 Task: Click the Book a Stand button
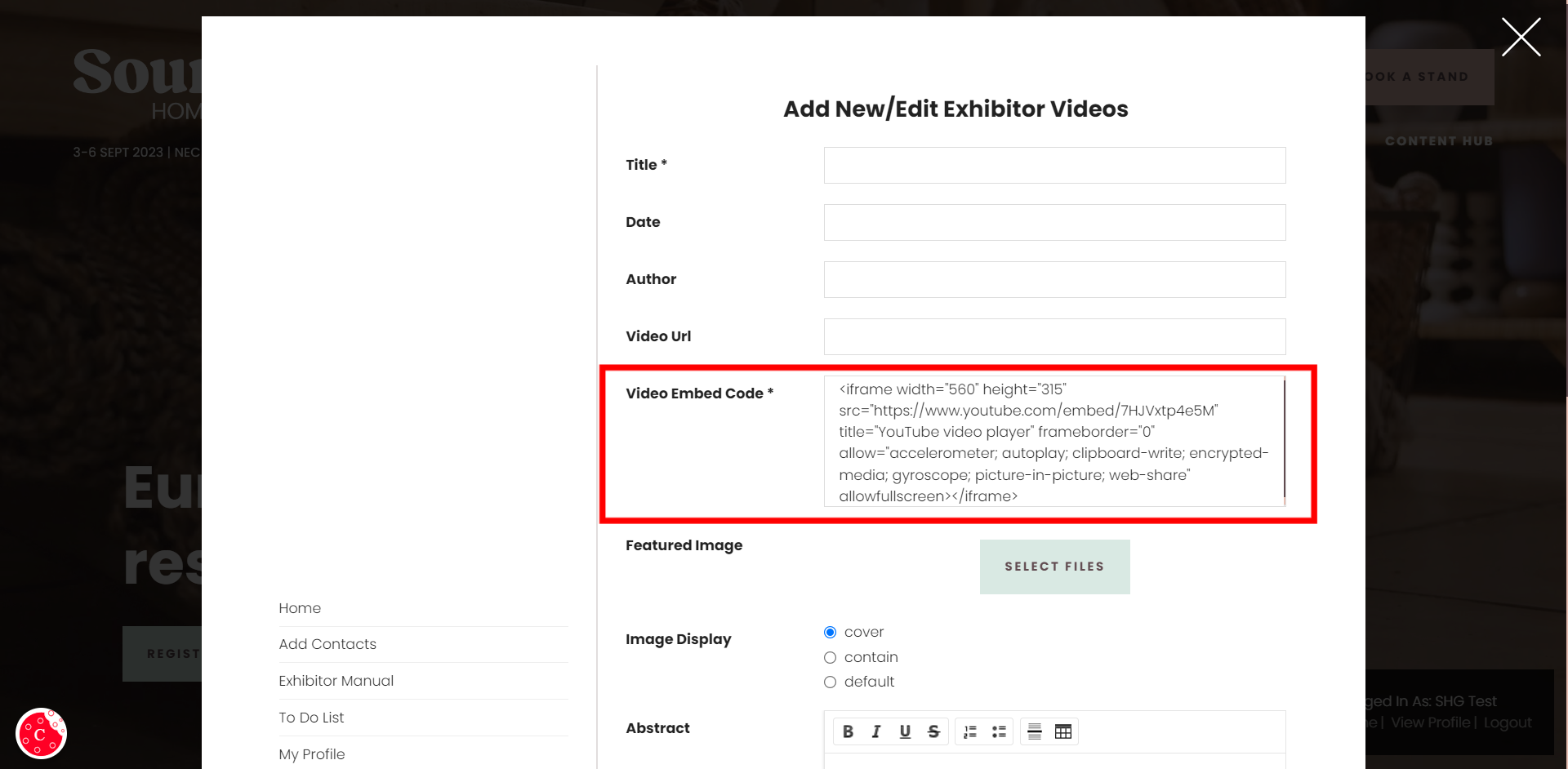(1429, 77)
